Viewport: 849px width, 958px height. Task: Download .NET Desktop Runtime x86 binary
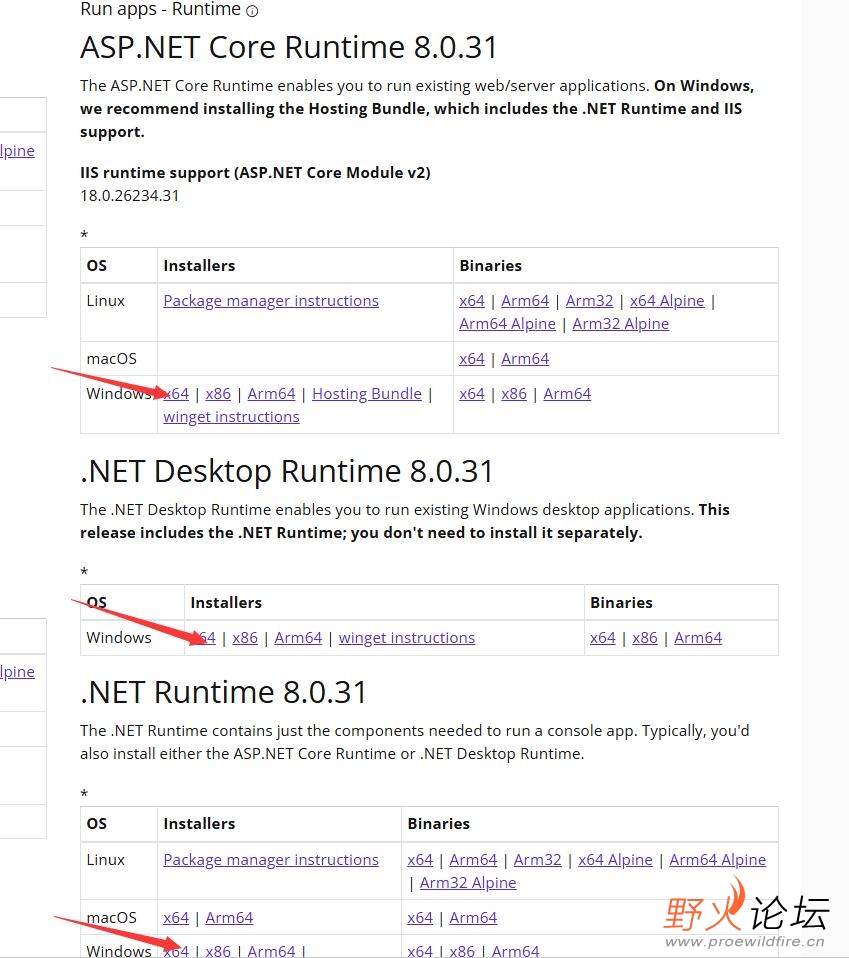click(x=644, y=637)
